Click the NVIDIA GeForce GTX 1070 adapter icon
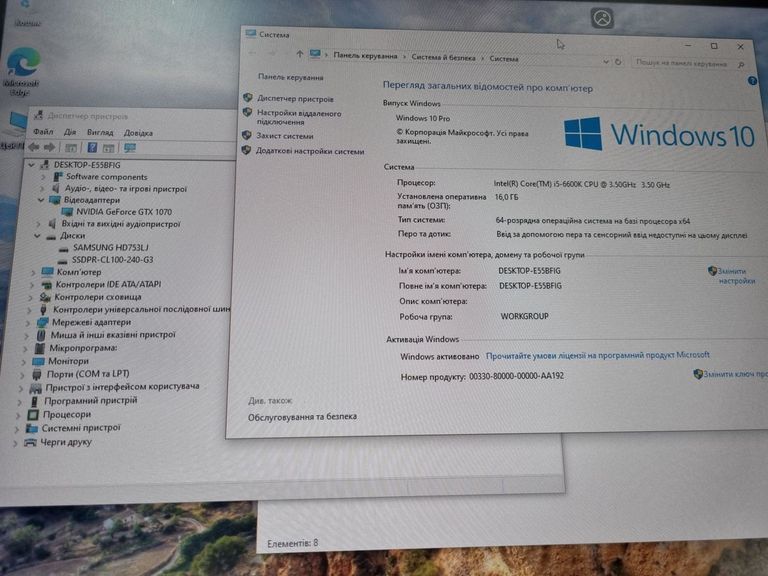The width and height of the screenshot is (768, 576). pos(67,212)
